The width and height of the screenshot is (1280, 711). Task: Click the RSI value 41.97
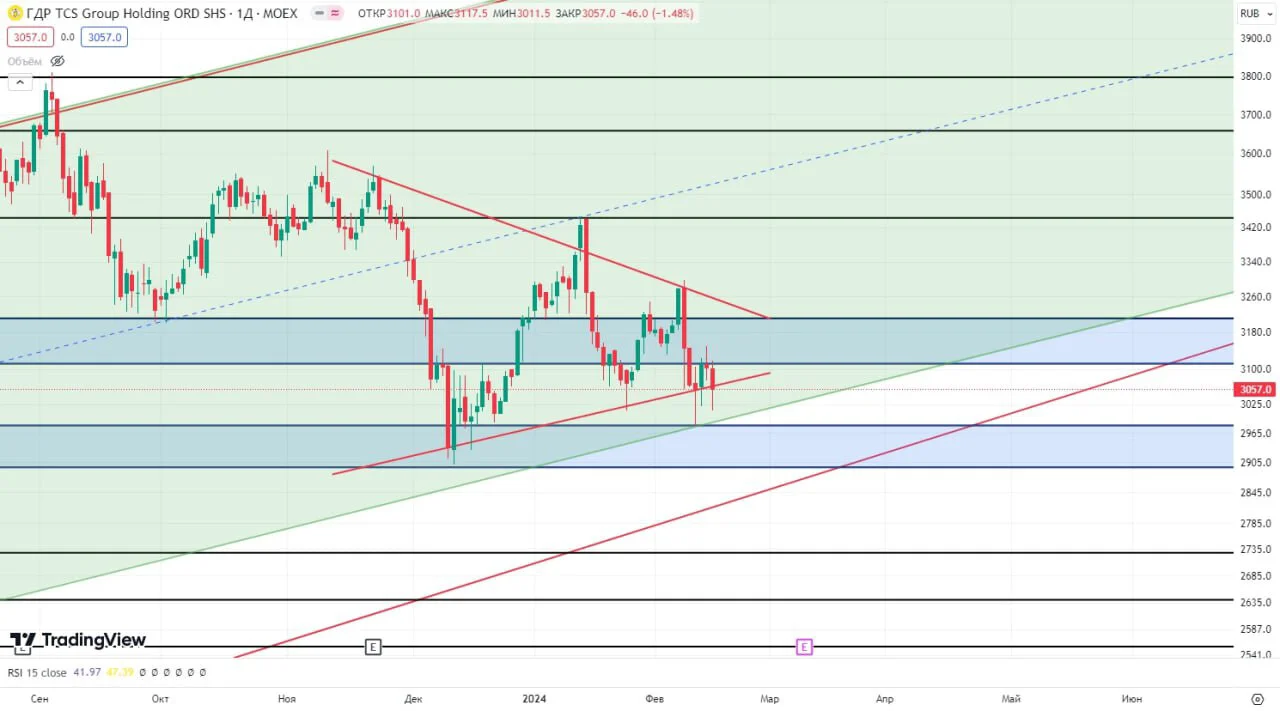pyautogui.click(x=87, y=672)
